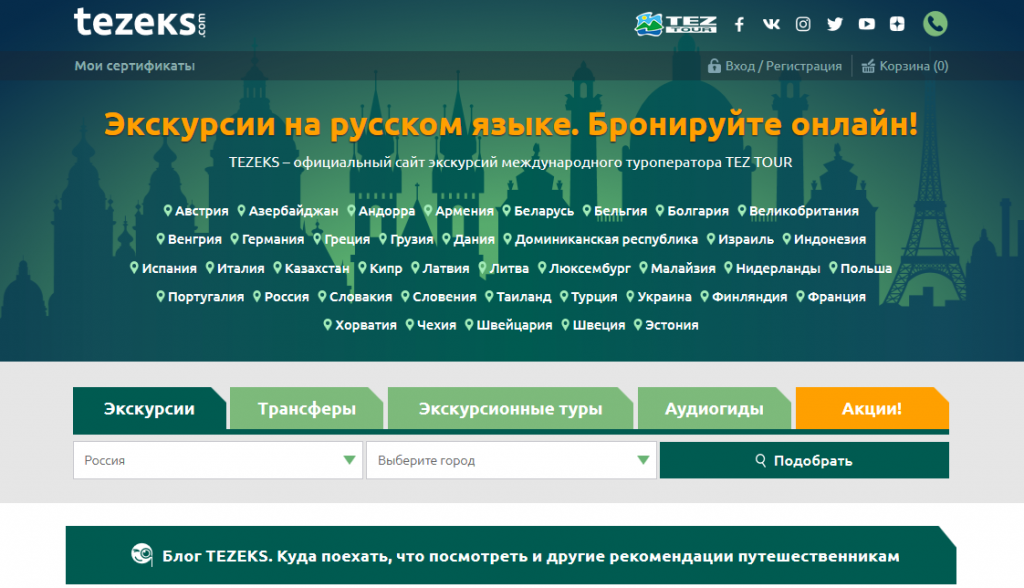The image size is (1024, 588).
Task: Select country Малайзия
Action: tap(683, 269)
